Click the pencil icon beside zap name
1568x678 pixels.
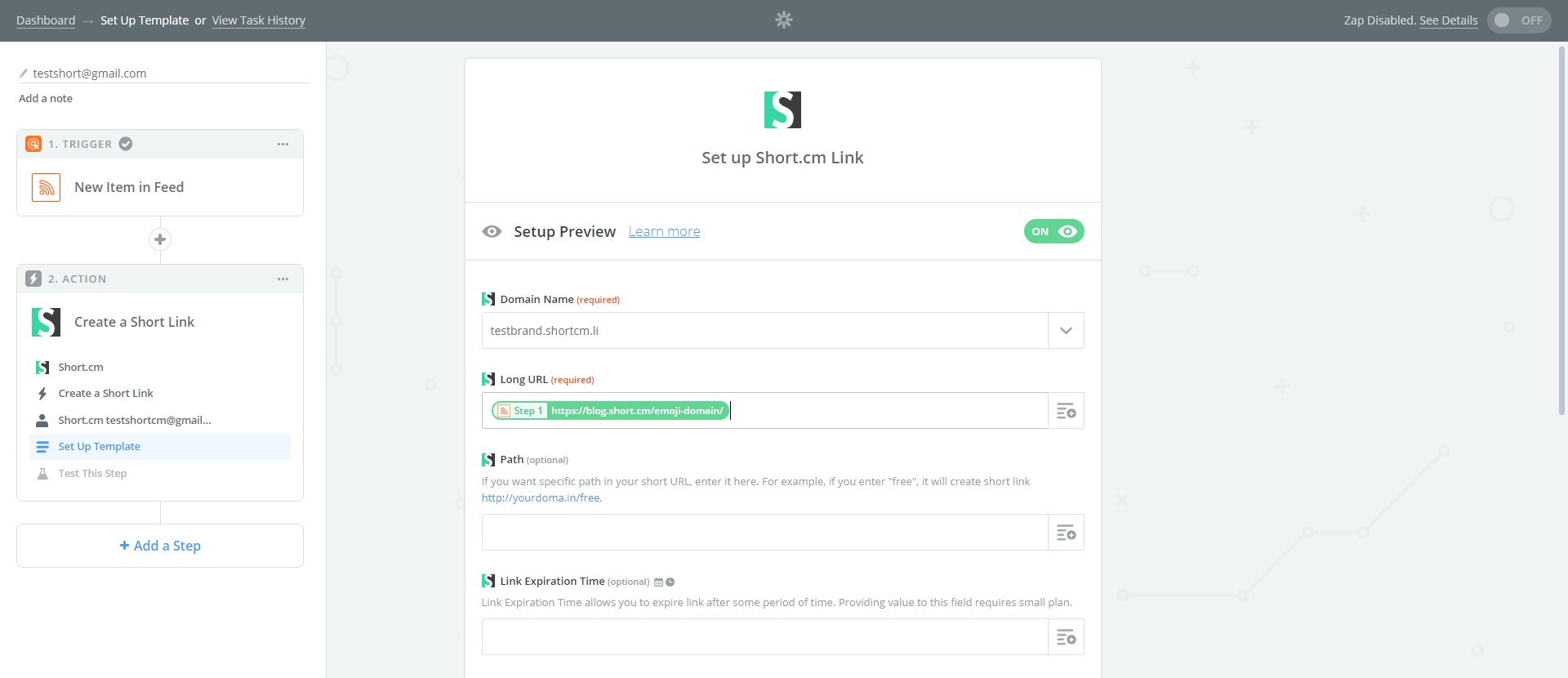click(x=24, y=74)
